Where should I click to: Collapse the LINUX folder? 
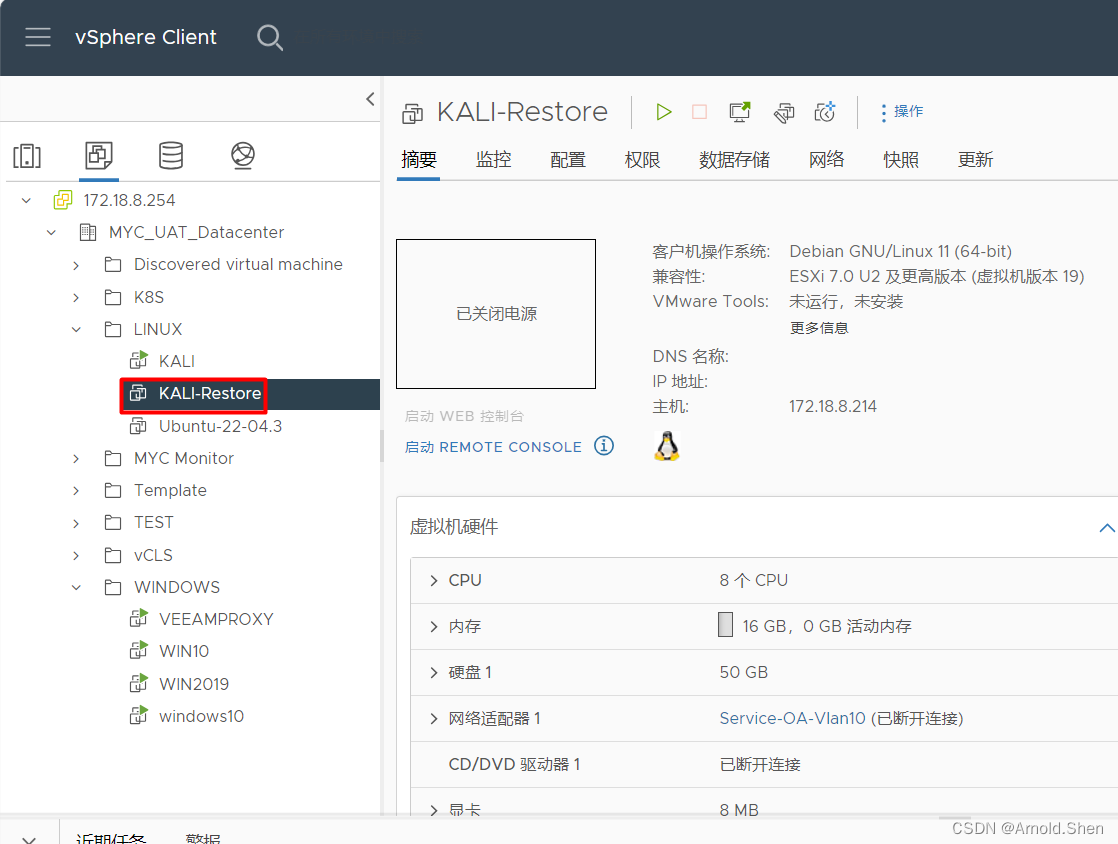tap(76, 329)
